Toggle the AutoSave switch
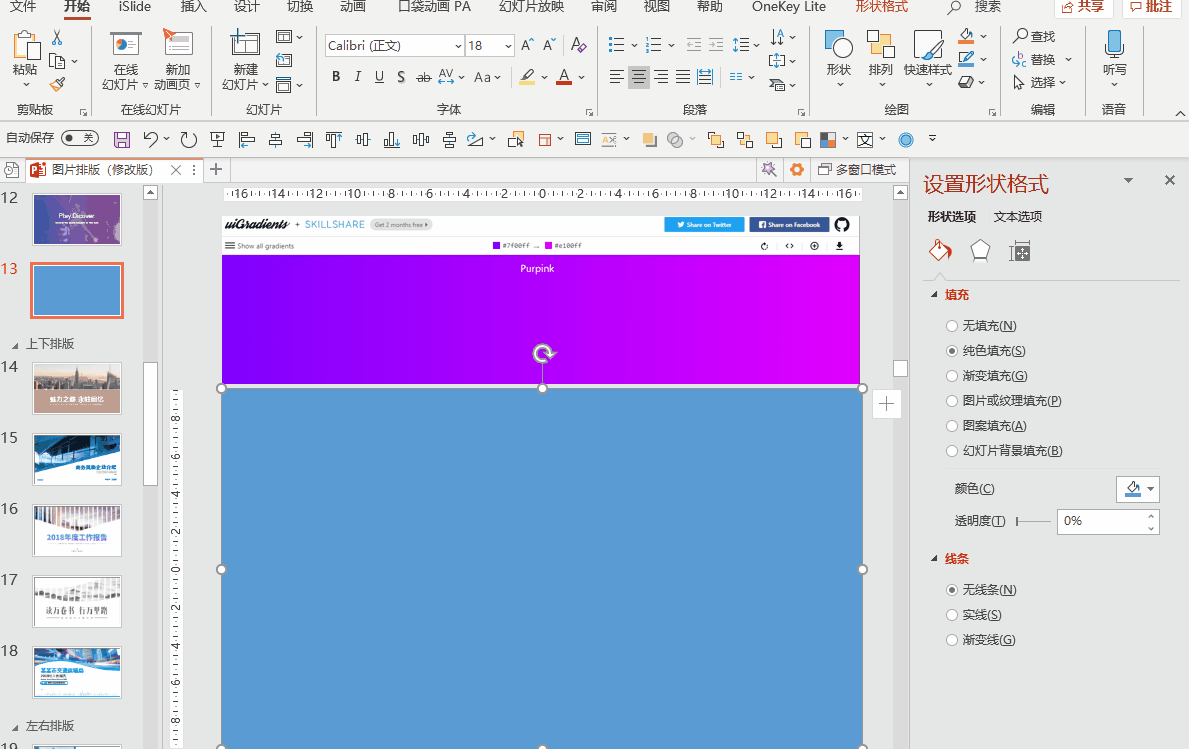This screenshot has height=749, width=1189. [80, 137]
